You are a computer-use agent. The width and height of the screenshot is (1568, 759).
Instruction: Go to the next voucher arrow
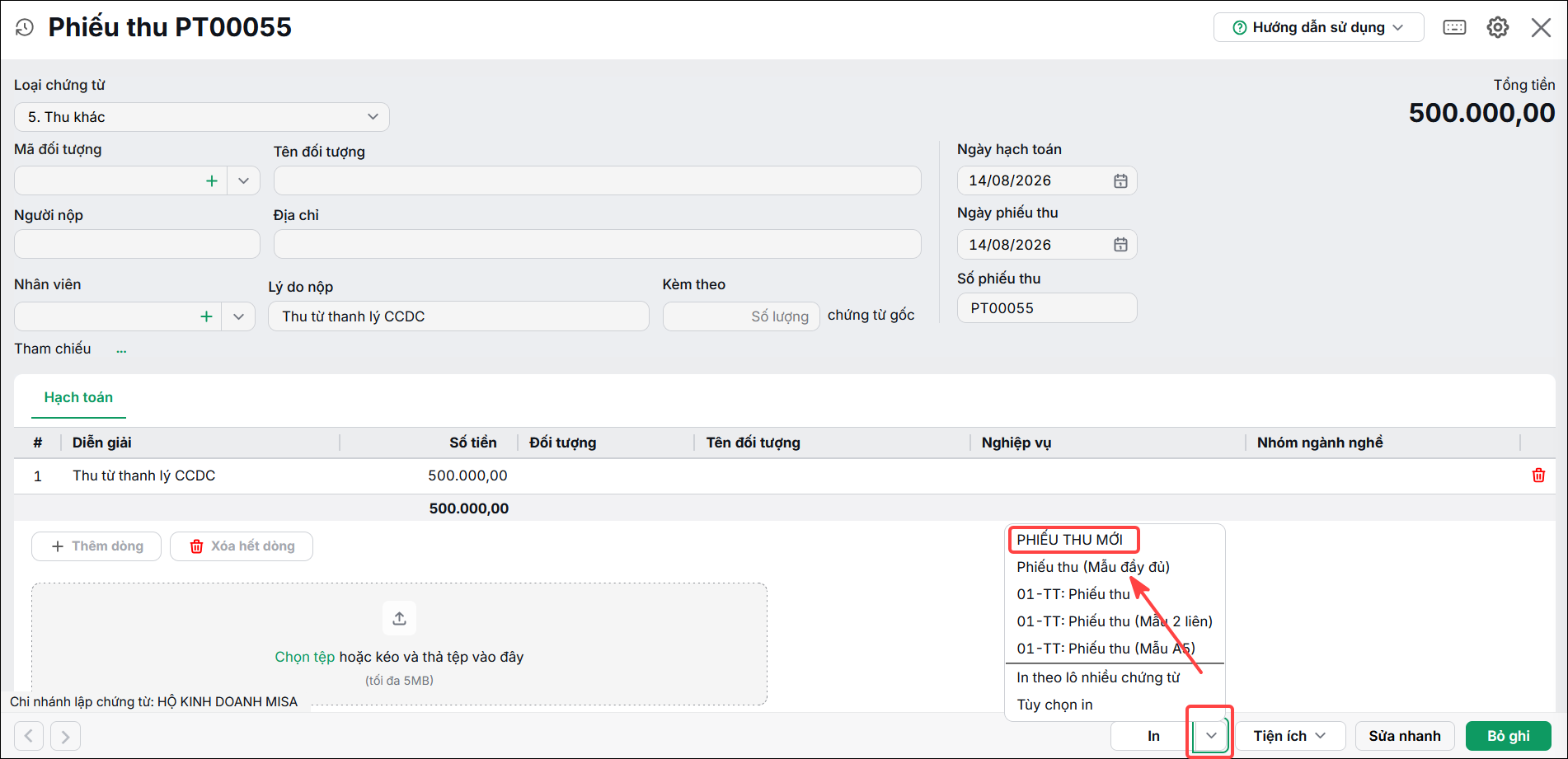65,736
